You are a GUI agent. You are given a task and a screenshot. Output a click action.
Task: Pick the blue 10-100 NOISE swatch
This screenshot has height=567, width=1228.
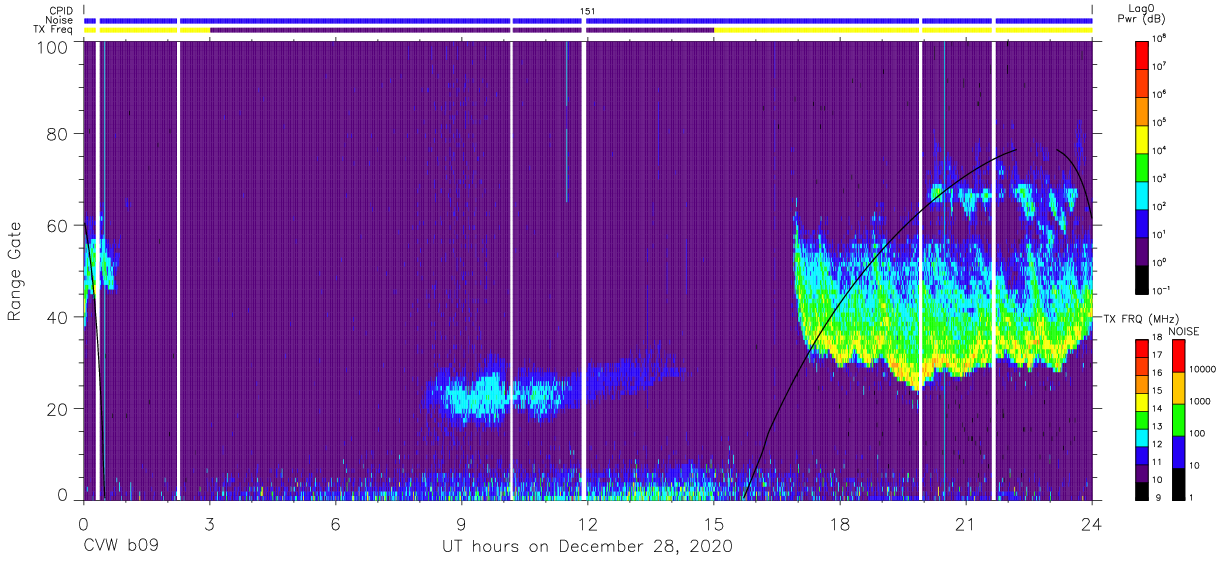click(1178, 451)
